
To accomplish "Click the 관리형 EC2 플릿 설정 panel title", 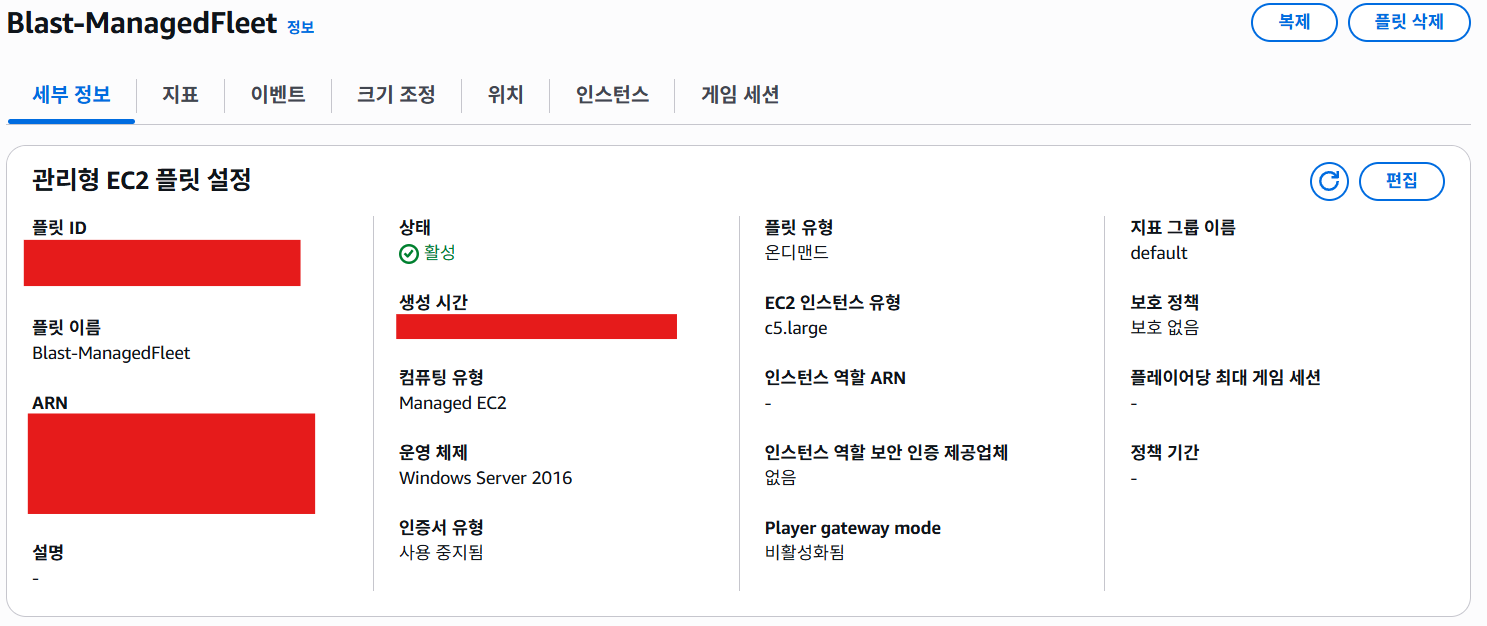I will [142, 180].
